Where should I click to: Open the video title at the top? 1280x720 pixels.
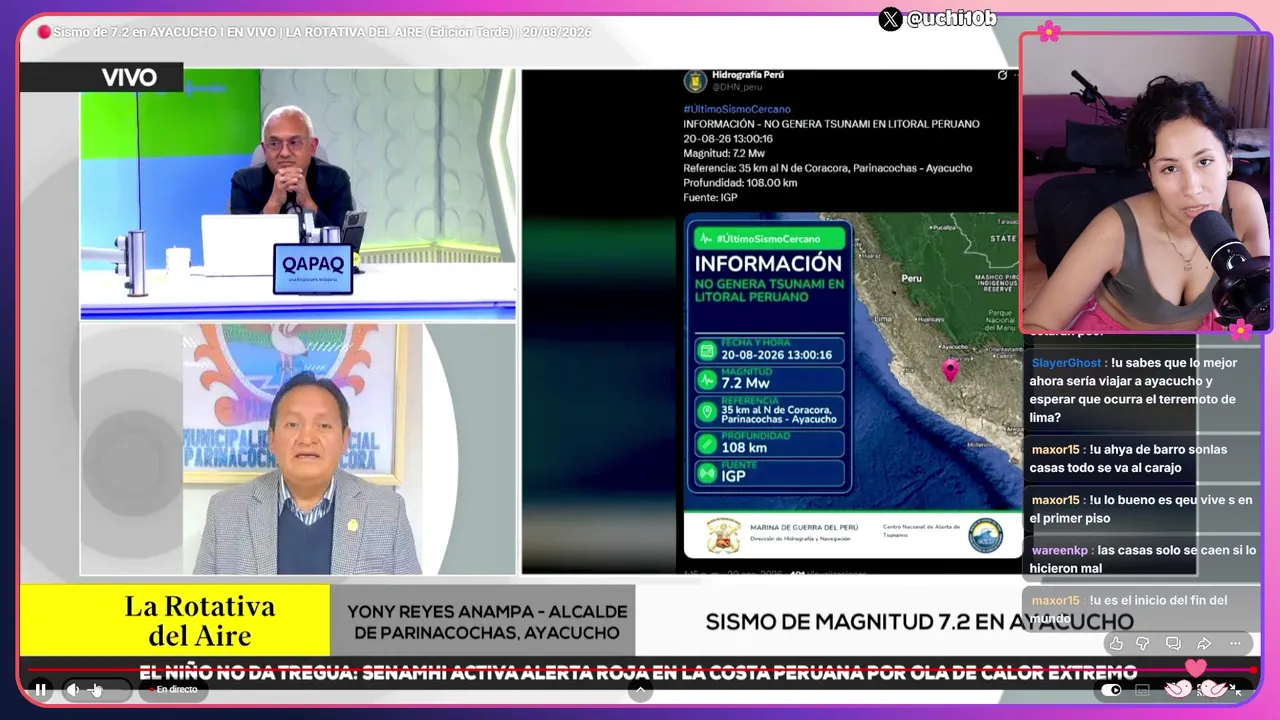pyautogui.click(x=322, y=32)
